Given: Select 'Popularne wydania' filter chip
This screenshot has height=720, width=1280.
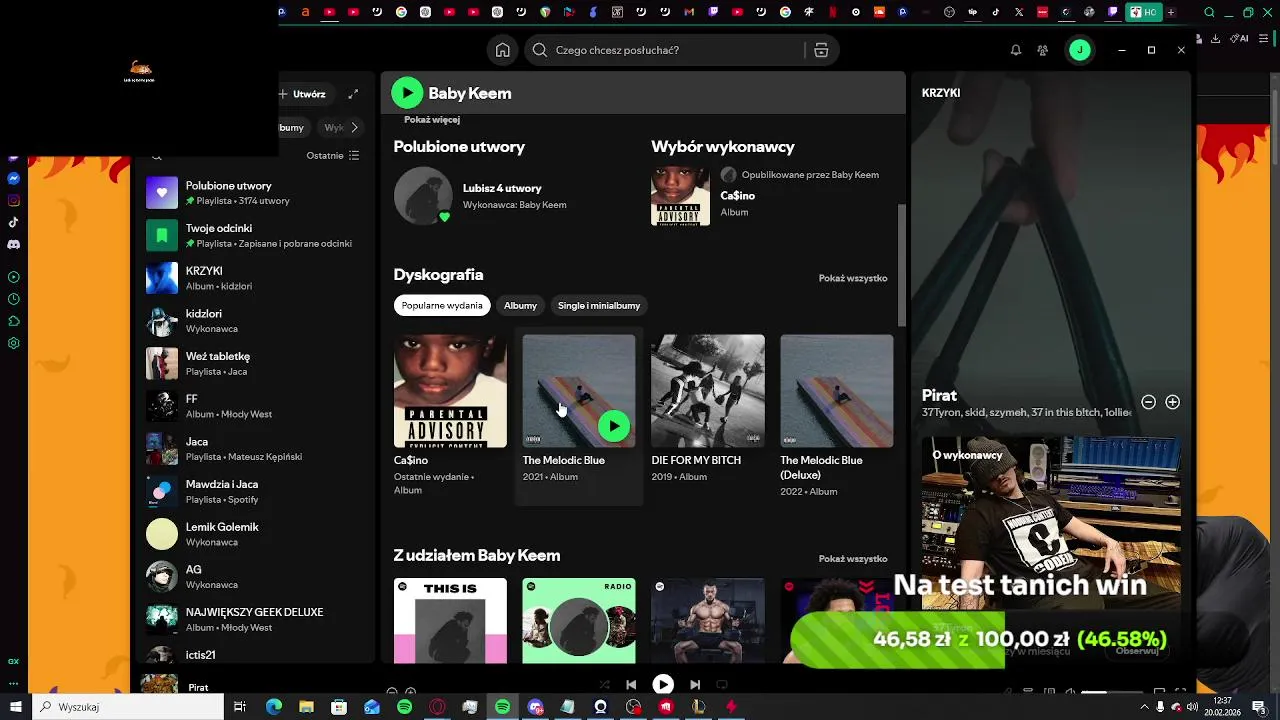Looking at the screenshot, I should coord(442,306).
